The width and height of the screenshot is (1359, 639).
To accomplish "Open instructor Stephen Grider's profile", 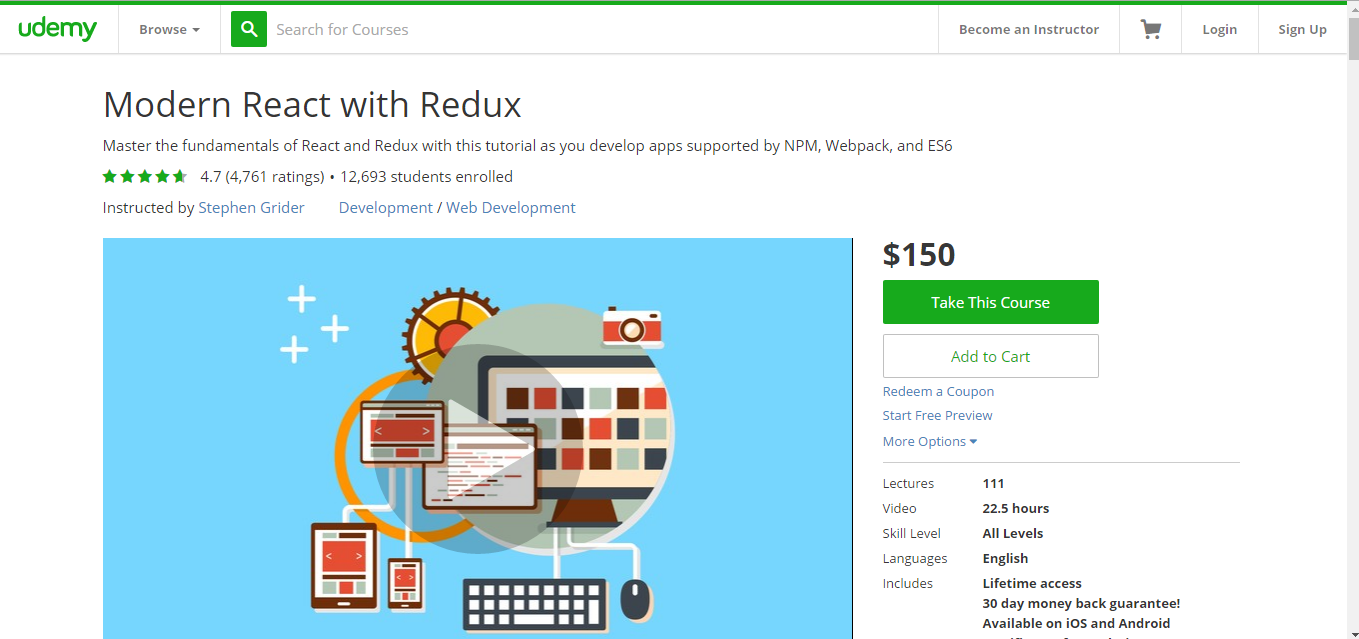I will pos(251,207).
